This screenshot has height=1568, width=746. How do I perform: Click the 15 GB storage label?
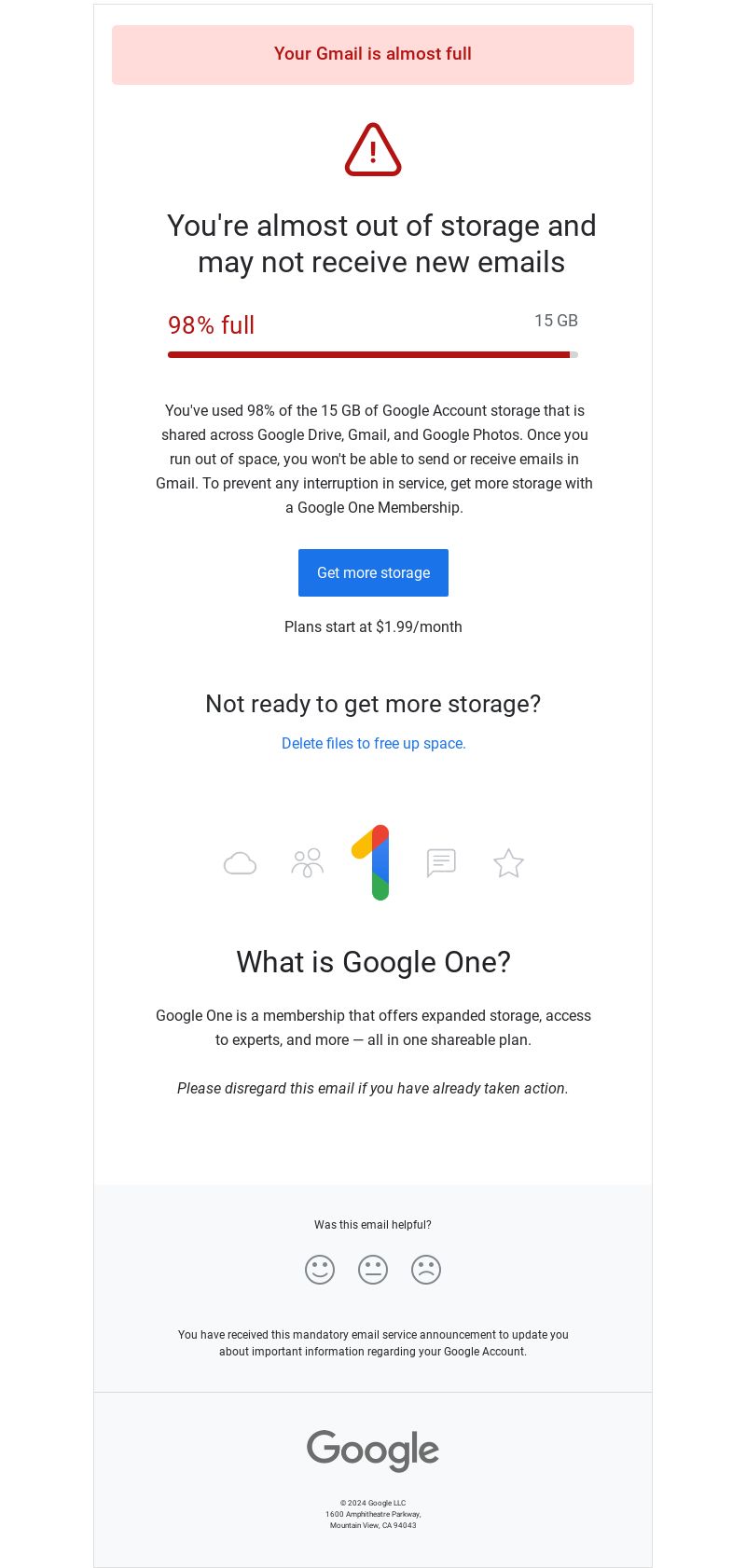(556, 321)
